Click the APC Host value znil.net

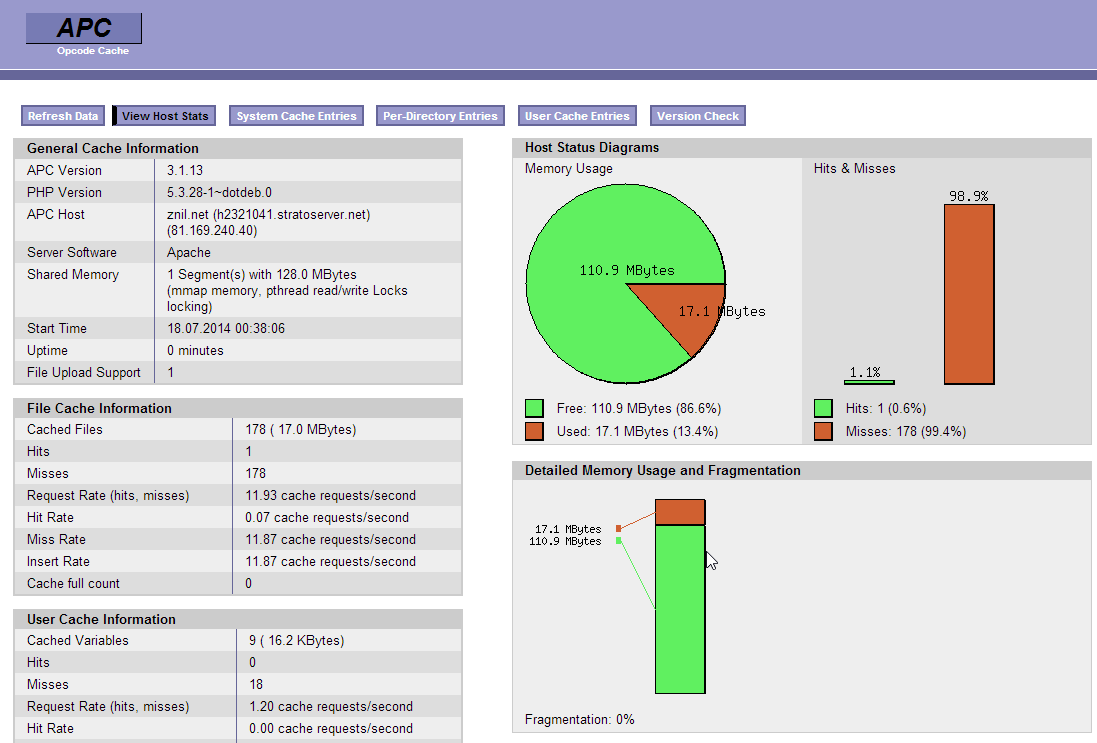(x=188, y=214)
